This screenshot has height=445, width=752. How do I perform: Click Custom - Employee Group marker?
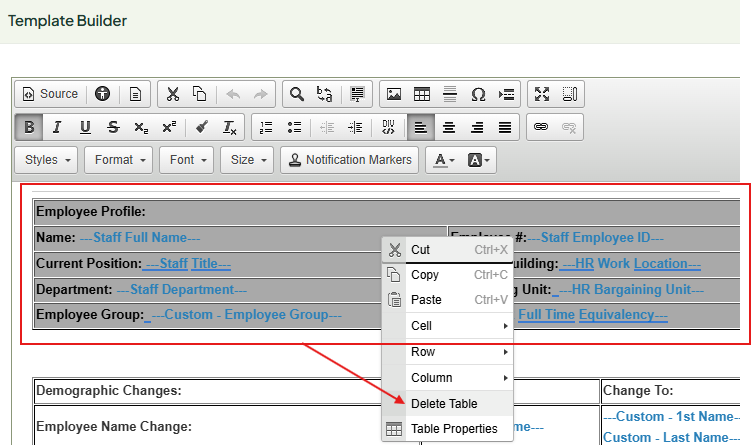click(x=246, y=315)
